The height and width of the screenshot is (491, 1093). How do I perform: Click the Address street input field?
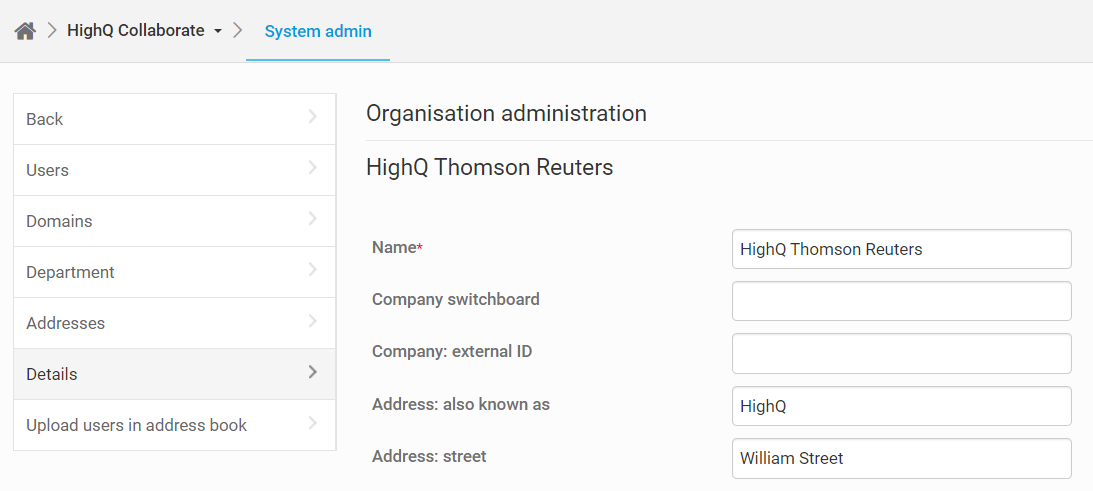[901, 458]
